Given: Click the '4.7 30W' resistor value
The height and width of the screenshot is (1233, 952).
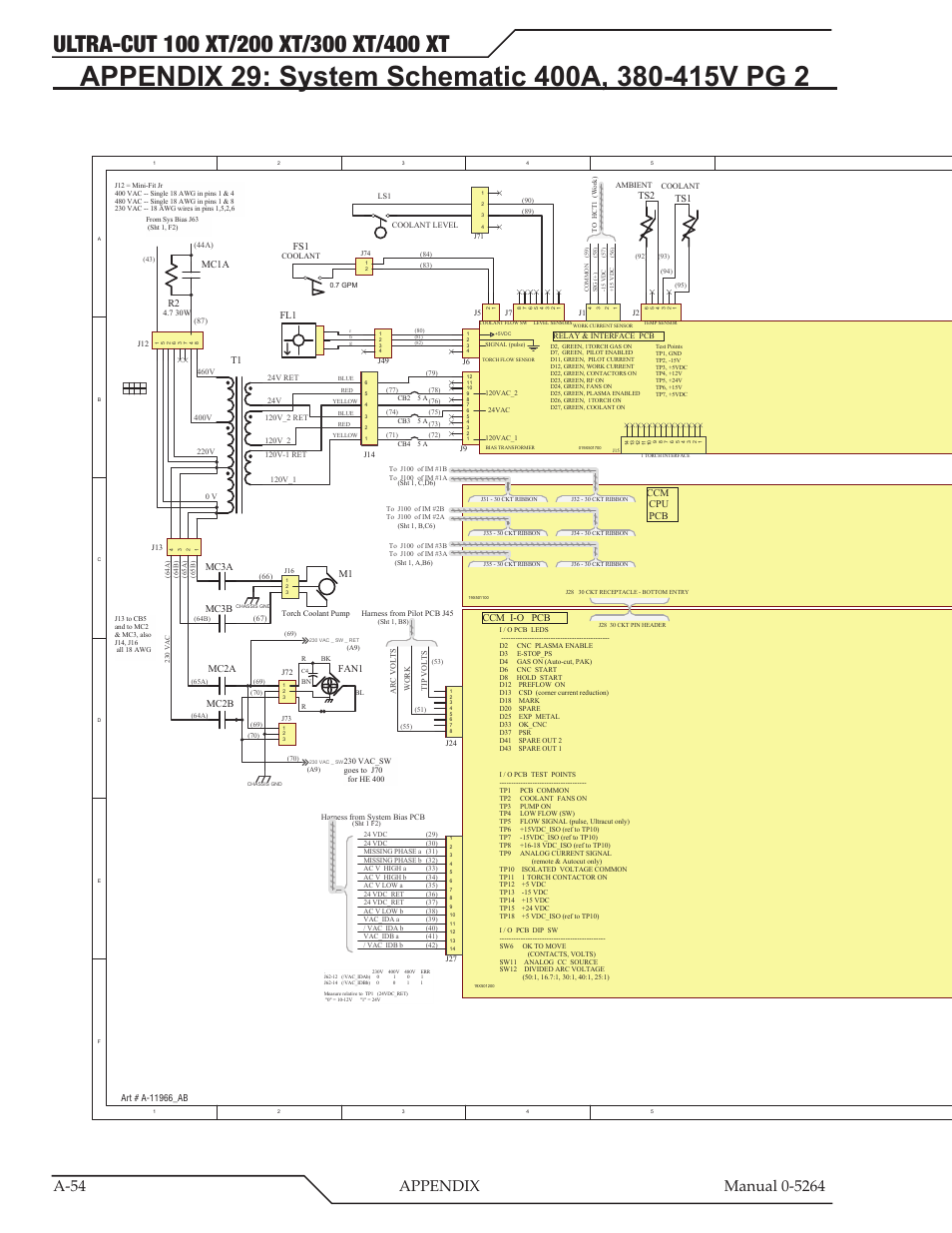Looking at the screenshot, I should coord(177,312).
